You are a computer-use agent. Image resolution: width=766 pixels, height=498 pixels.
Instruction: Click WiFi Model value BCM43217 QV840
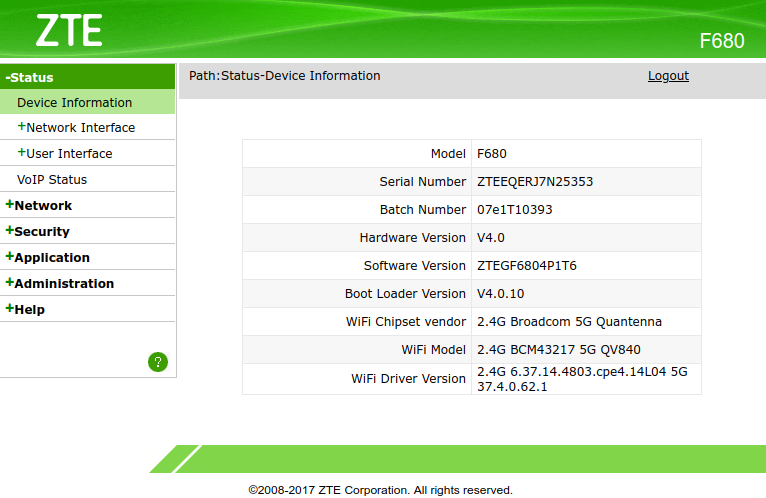[558, 349]
